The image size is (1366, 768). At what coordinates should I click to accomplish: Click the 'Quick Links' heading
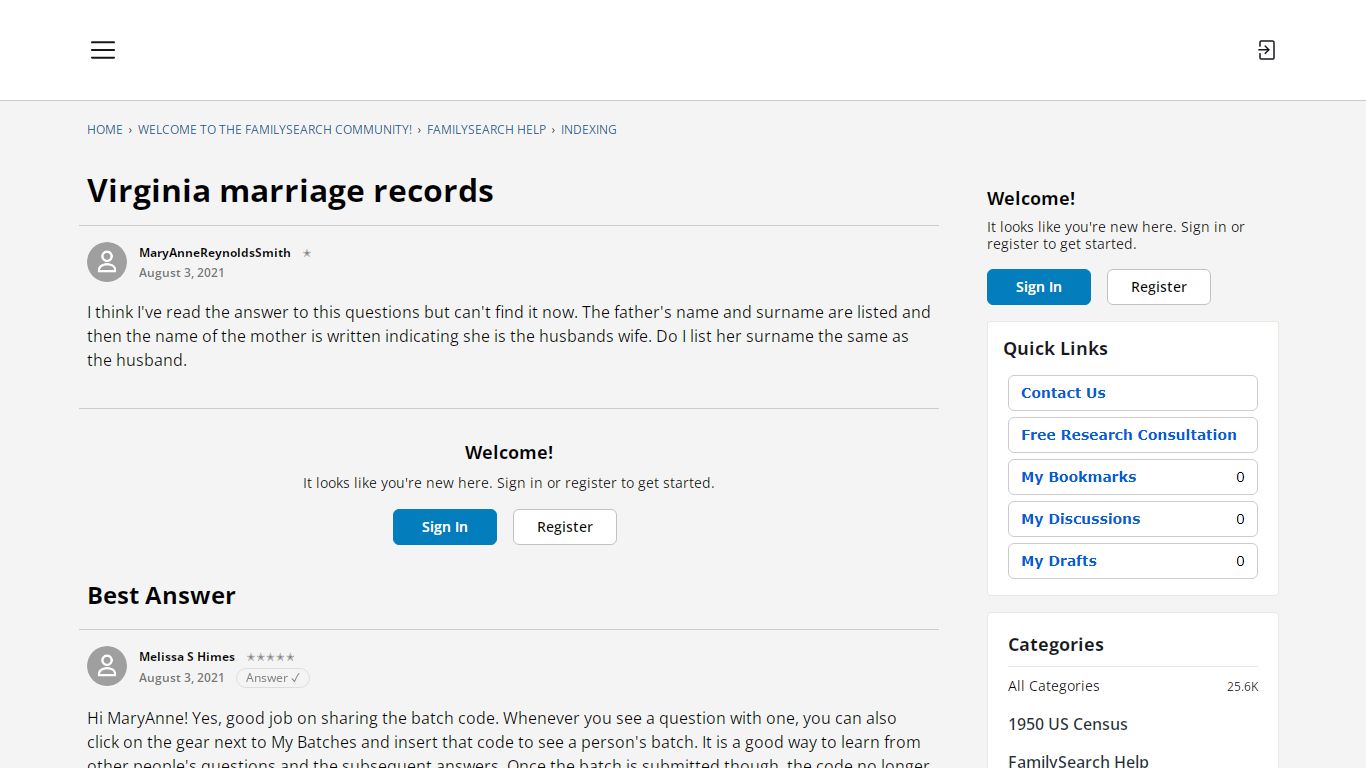pyautogui.click(x=1055, y=348)
